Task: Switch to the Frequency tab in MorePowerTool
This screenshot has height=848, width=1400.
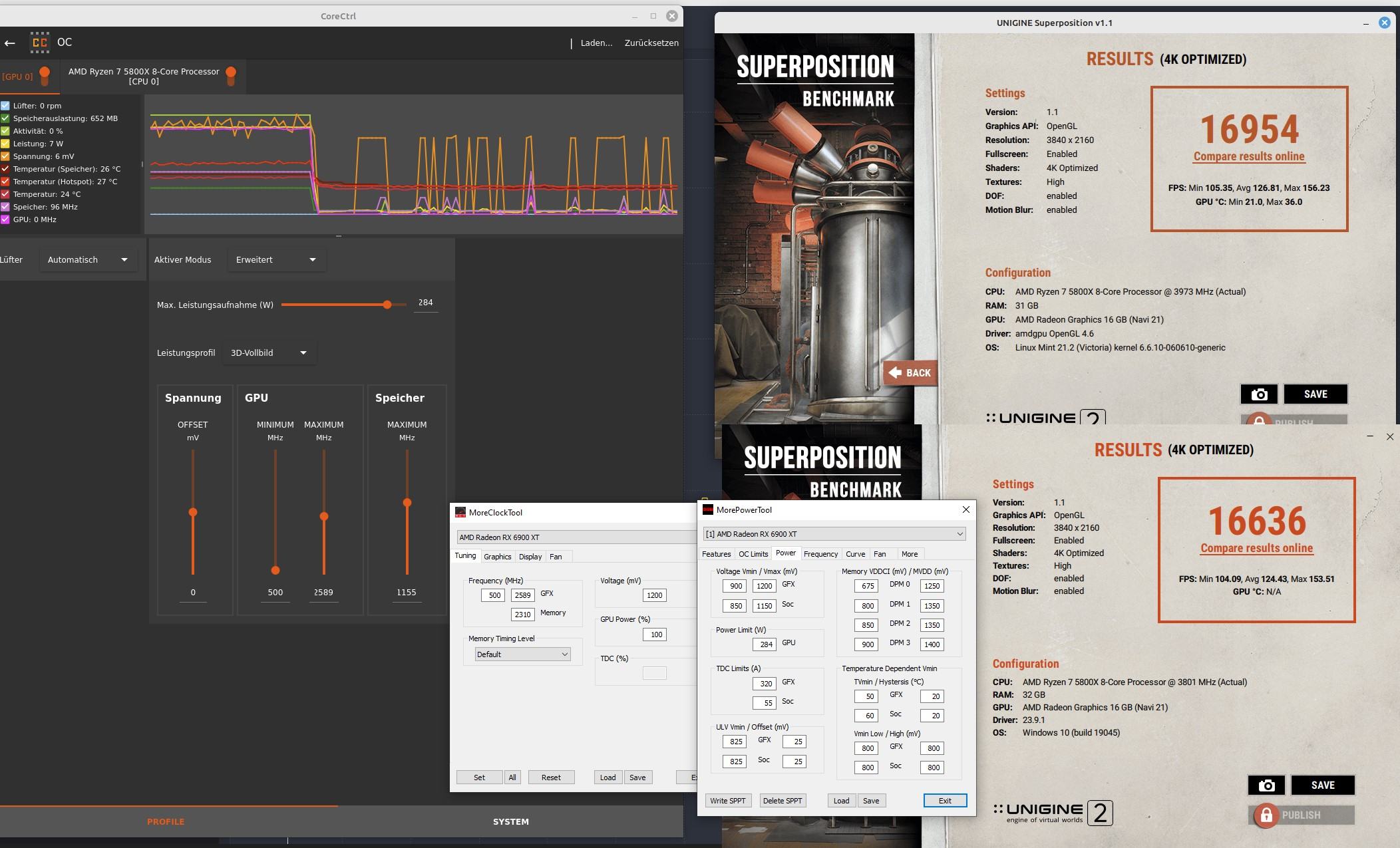Action: pyautogui.click(x=820, y=554)
